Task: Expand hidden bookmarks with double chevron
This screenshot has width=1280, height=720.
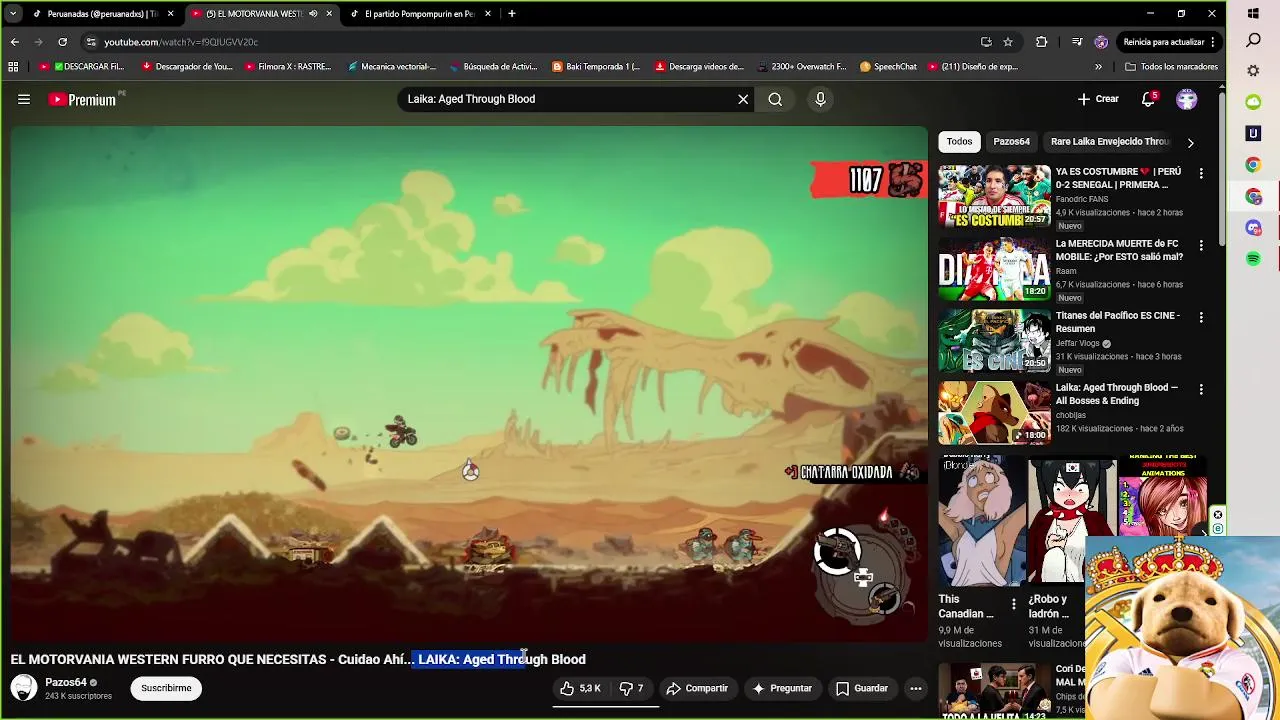Action: [1098, 67]
